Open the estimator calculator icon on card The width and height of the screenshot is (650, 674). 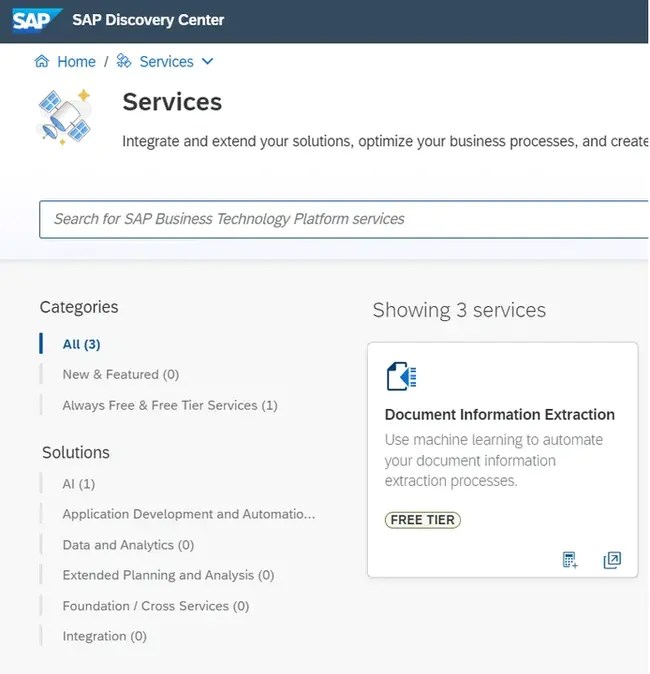pos(570,560)
